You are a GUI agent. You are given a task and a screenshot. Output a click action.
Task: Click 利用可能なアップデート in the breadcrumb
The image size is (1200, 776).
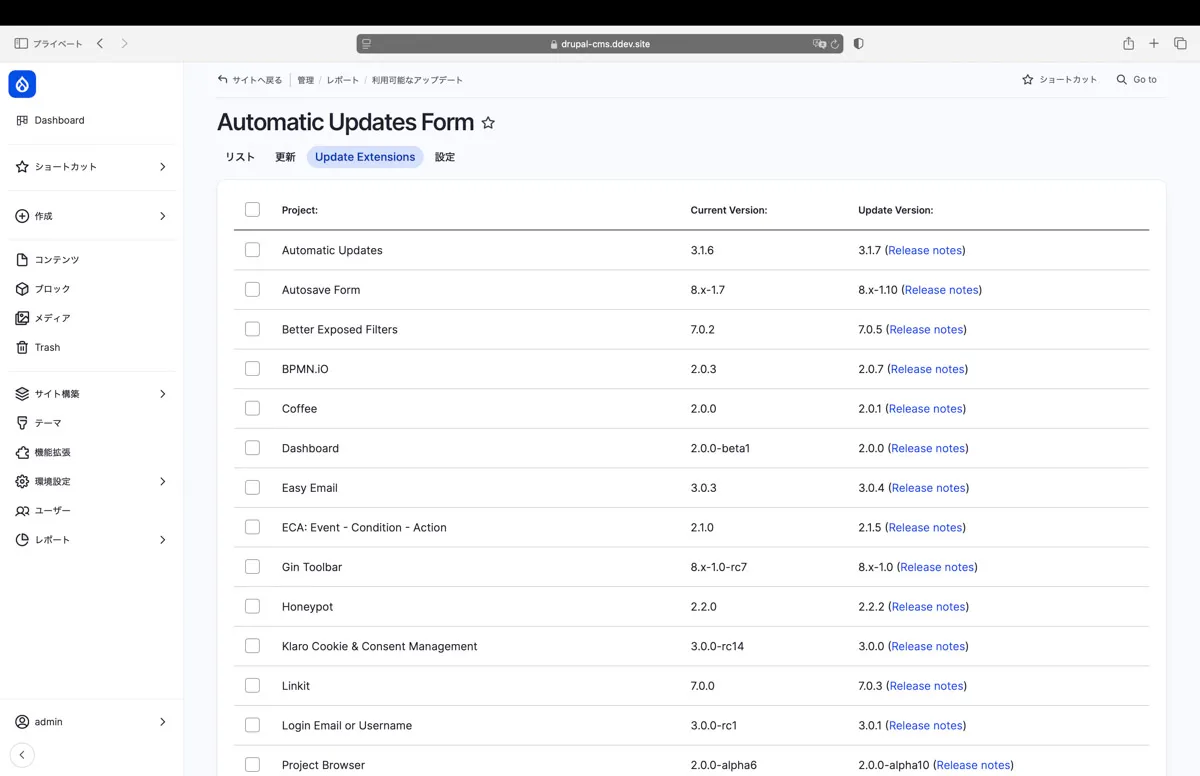pyautogui.click(x=417, y=80)
